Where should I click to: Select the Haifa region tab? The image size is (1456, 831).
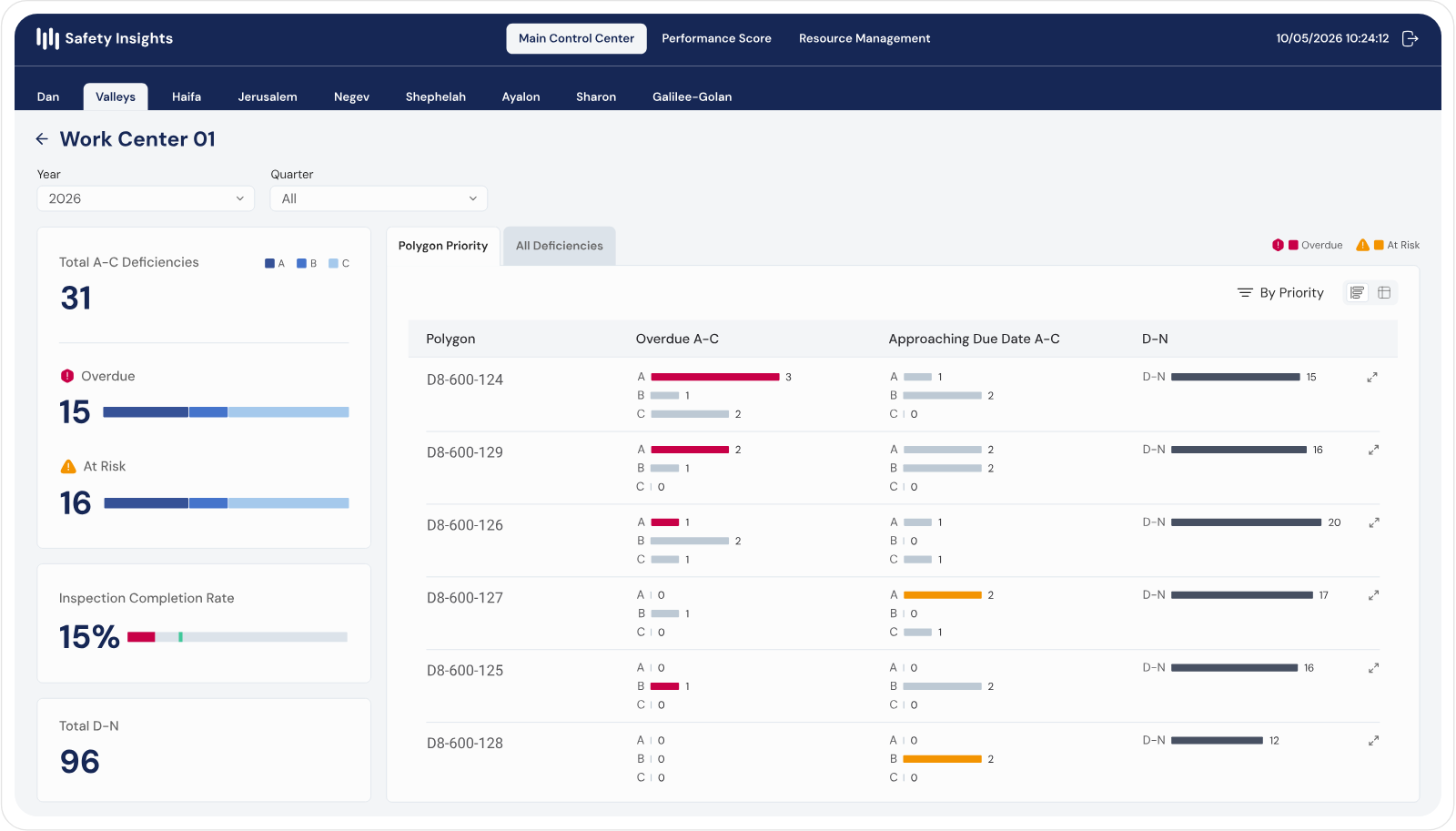click(x=187, y=96)
